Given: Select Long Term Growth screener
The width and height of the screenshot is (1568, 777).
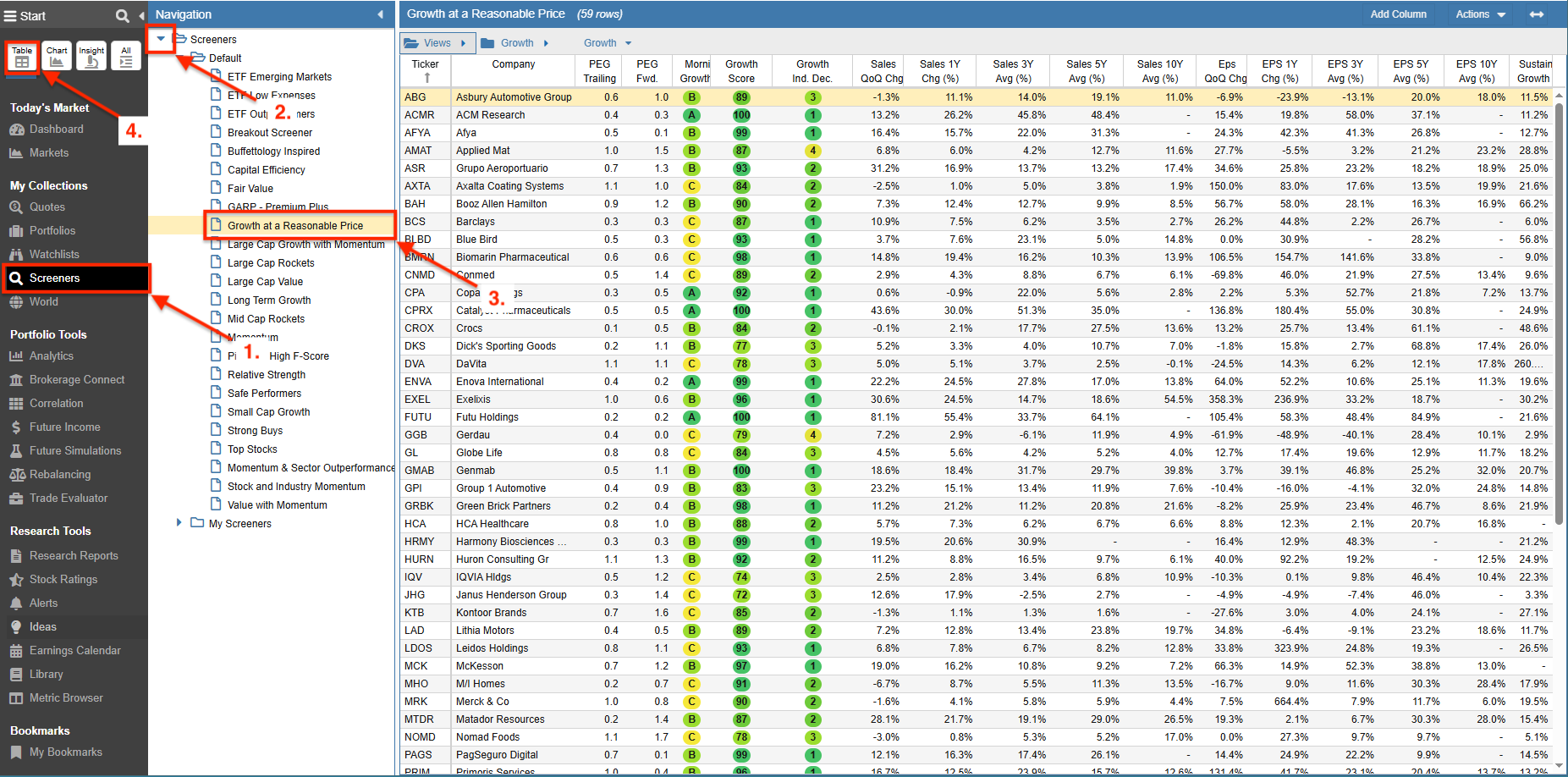Looking at the screenshot, I should pyautogui.click(x=269, y=300).
